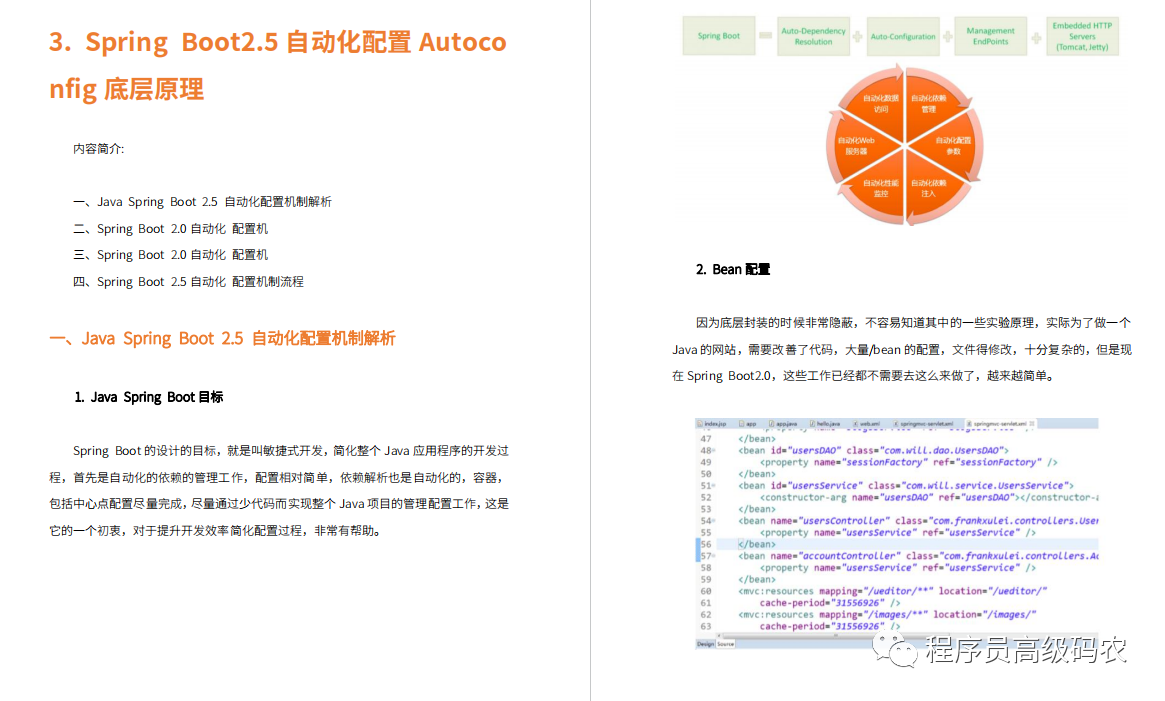Click the page title '3. Spring Boot2.5 自动化配置 Autoconfig 底层原理'
Image resolution: width=1165 pixels, height=701 pixels.
pos(278,65)
